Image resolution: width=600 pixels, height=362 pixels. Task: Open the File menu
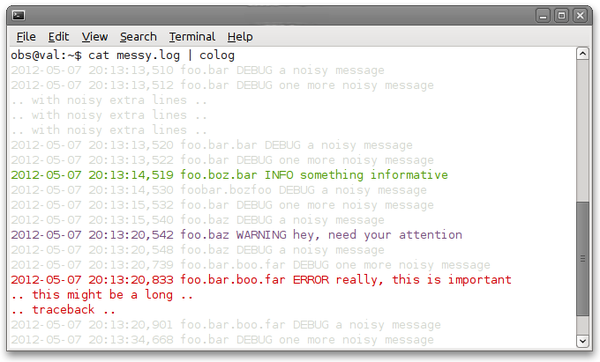point(26,37)
